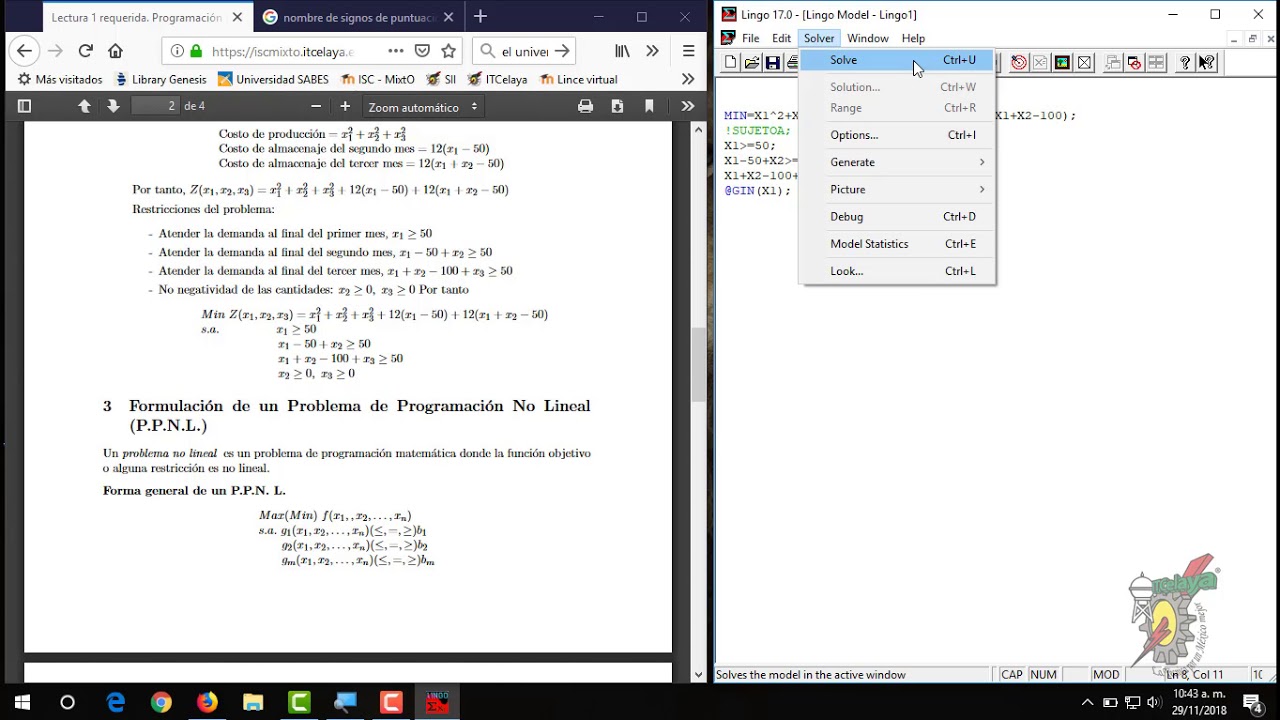Image resolution: width=1280 pixels, height=720 pixels.
Task: Click the Firefox search box
Action: coord(524,51)
